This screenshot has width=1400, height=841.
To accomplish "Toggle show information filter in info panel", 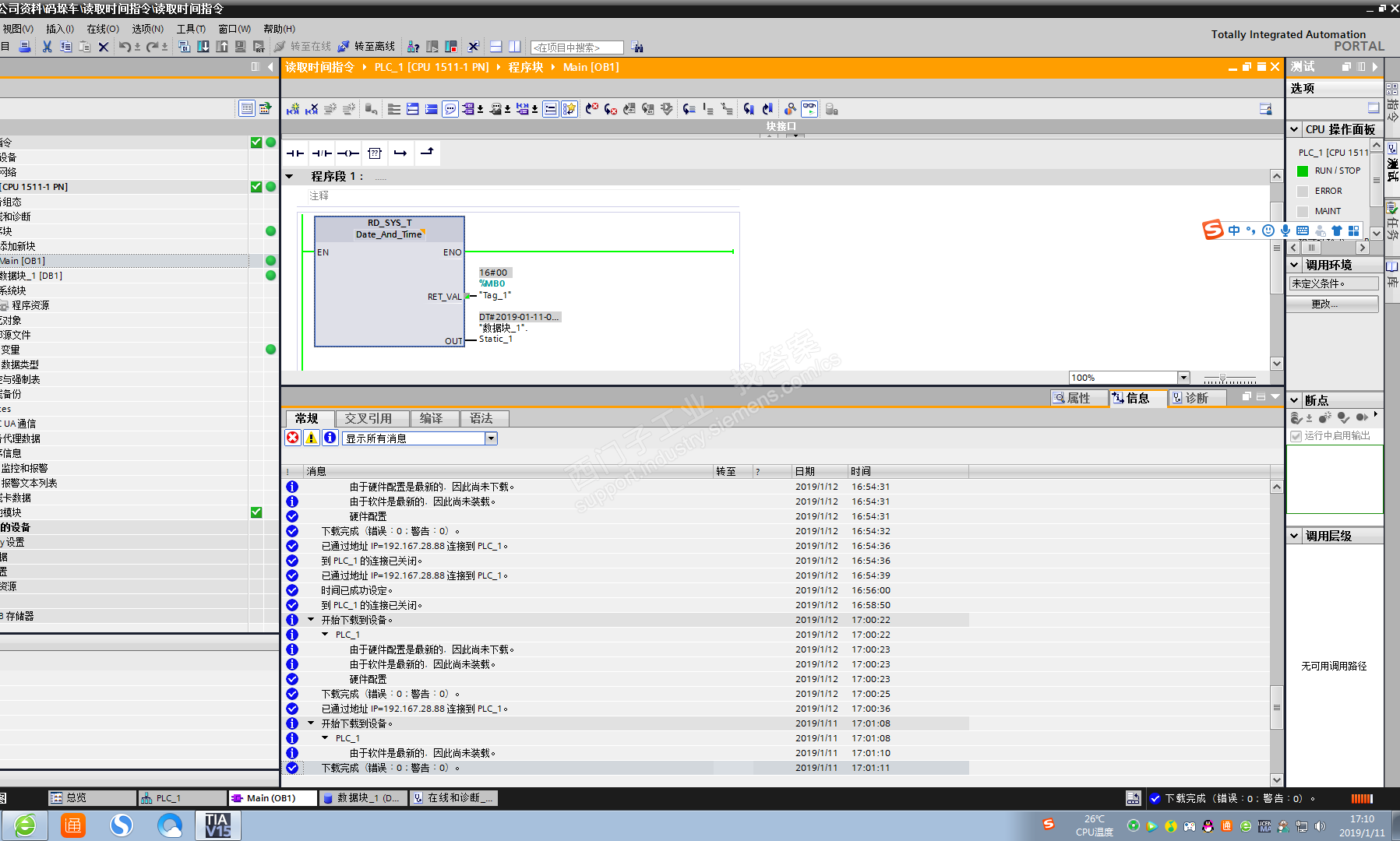I will (x=330, y=438).
